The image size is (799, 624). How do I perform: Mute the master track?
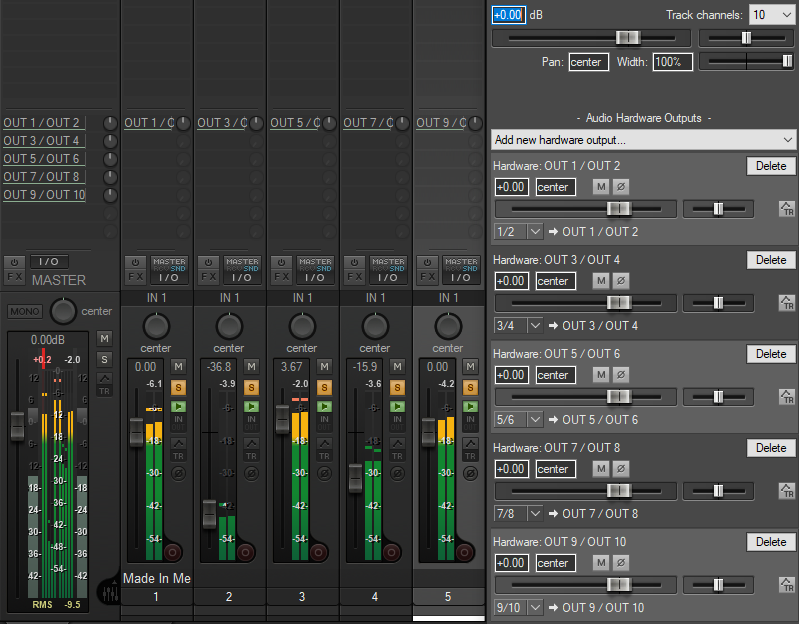tap(104, 339)
